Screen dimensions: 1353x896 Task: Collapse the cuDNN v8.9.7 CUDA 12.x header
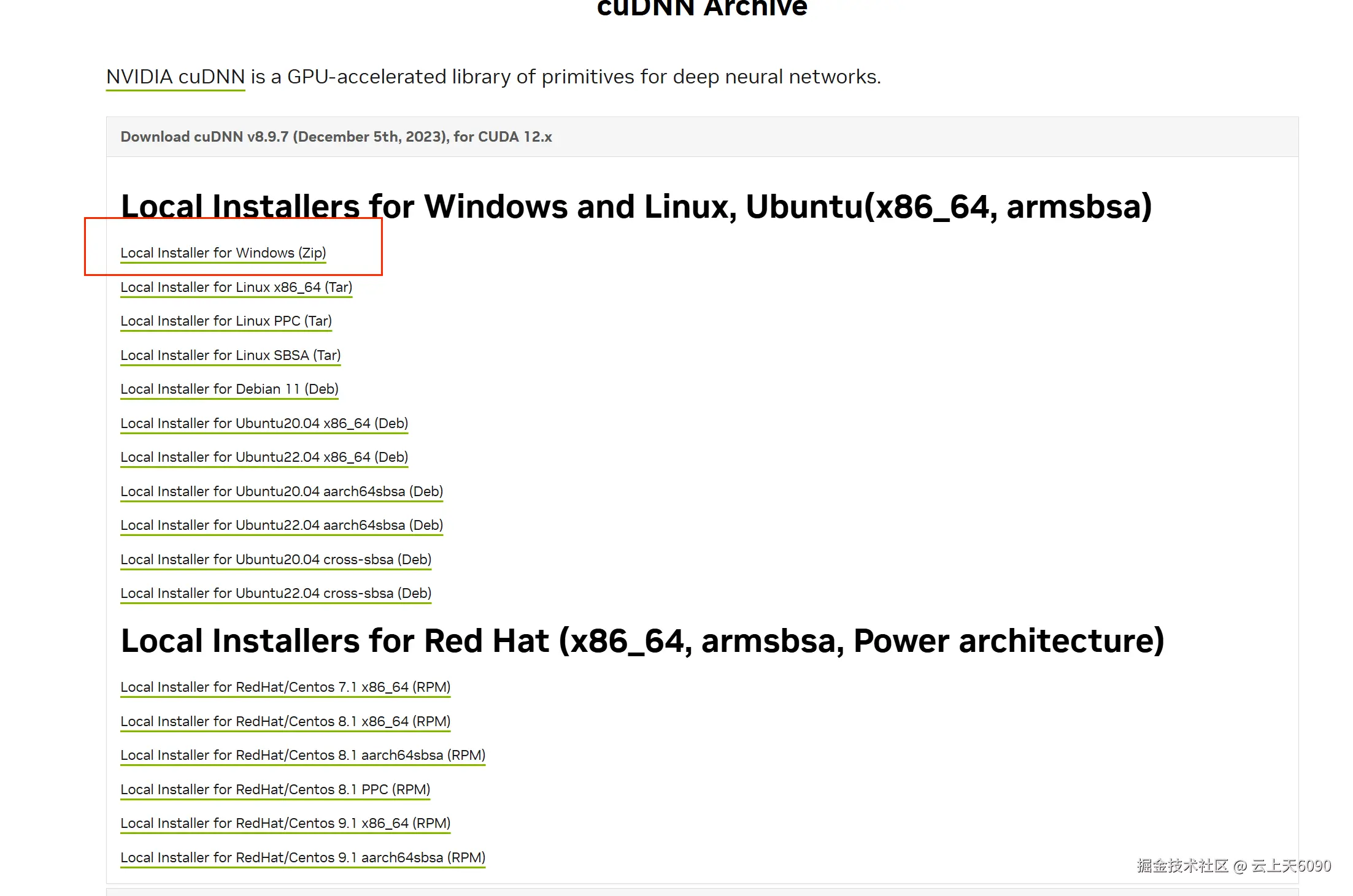336,137
